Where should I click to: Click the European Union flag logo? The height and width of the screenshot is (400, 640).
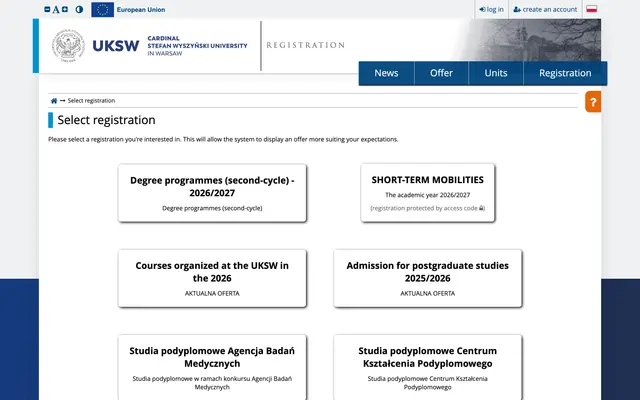(x=102, y=10)
